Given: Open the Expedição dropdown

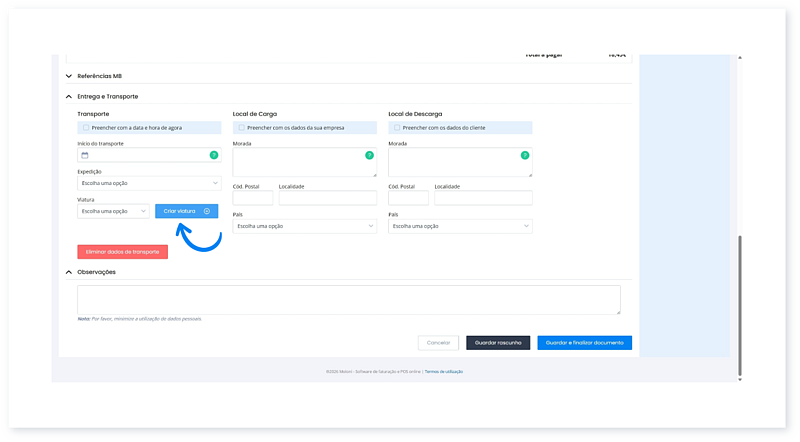Looking at the screenshot, I should point(149,183).
